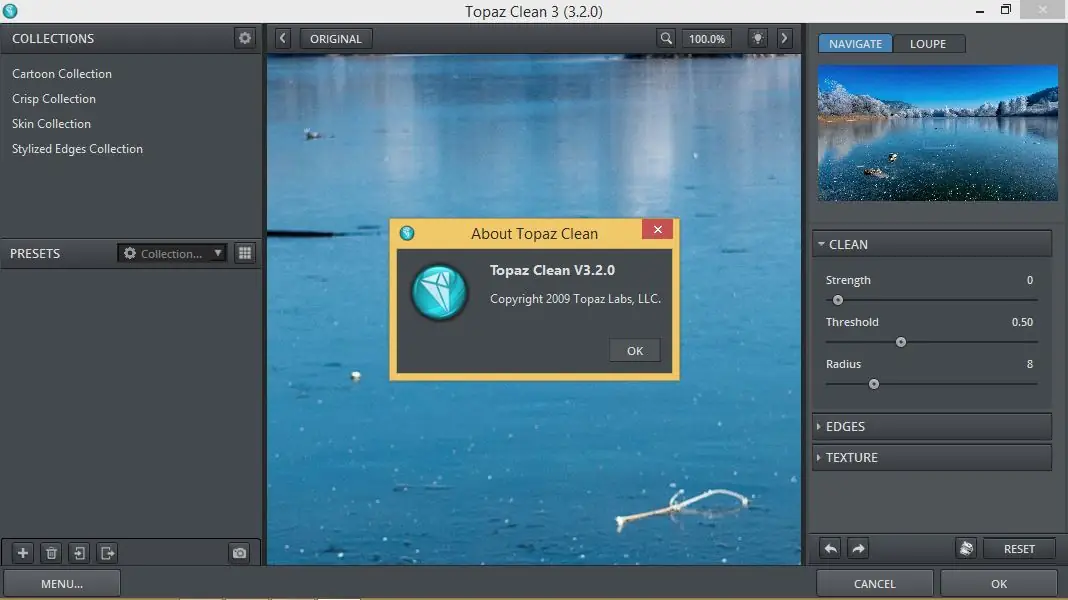Select Cartoon Collection
Screen dimensions: 1068x600
pyautogui.click(x=62, y=74)
